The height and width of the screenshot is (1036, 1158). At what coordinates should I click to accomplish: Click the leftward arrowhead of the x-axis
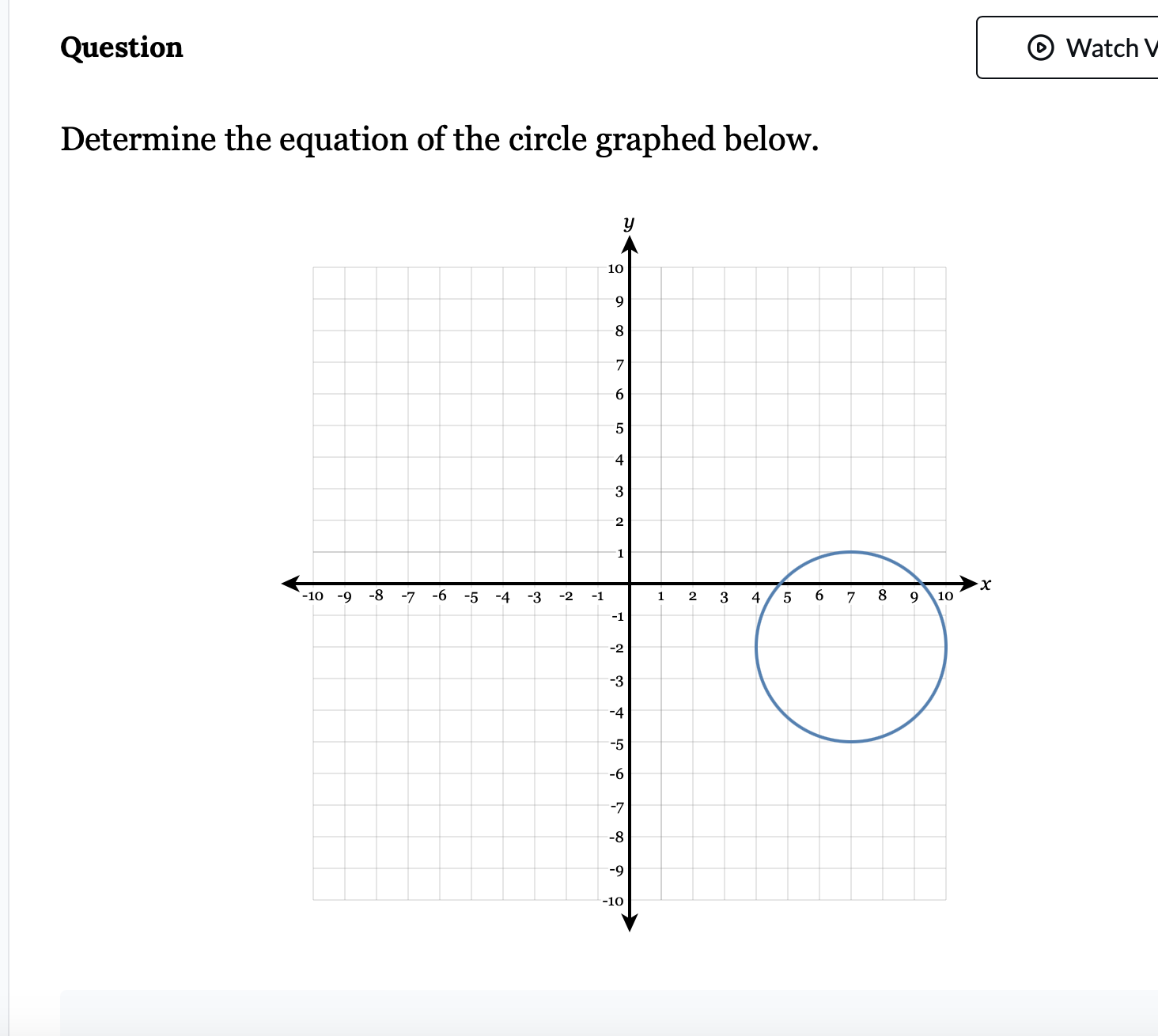289,584
